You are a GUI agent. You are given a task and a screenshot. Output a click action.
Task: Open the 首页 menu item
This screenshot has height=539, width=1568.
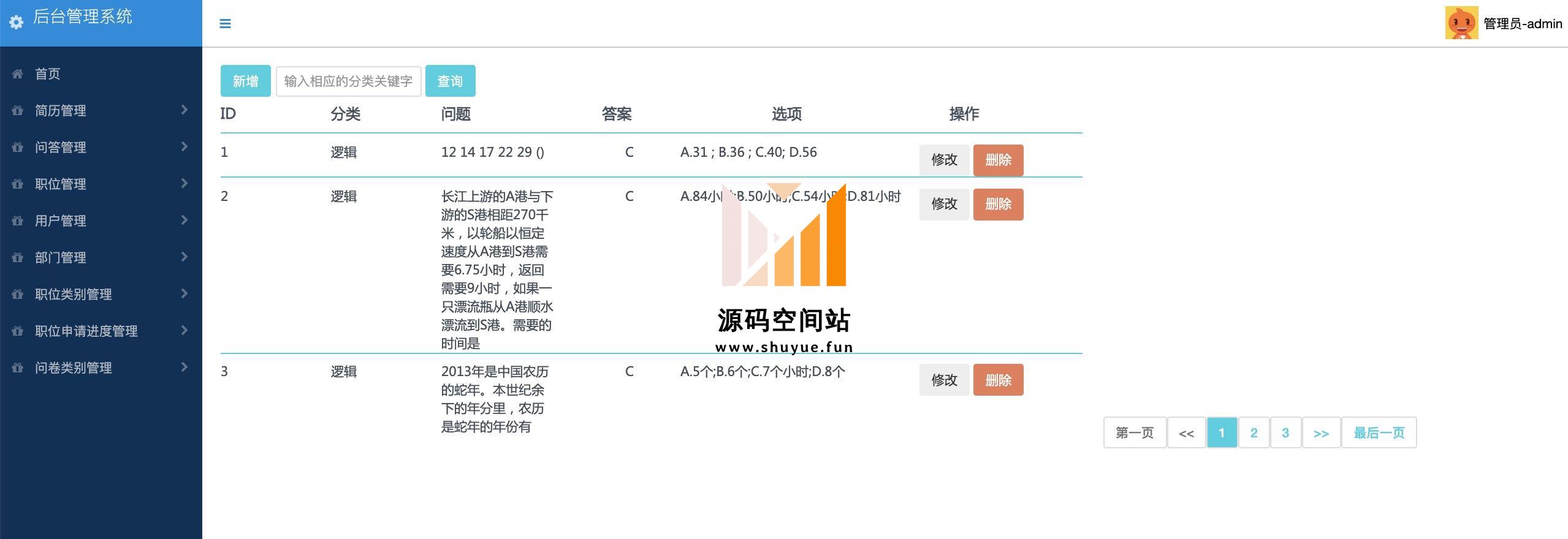[47, 74]
